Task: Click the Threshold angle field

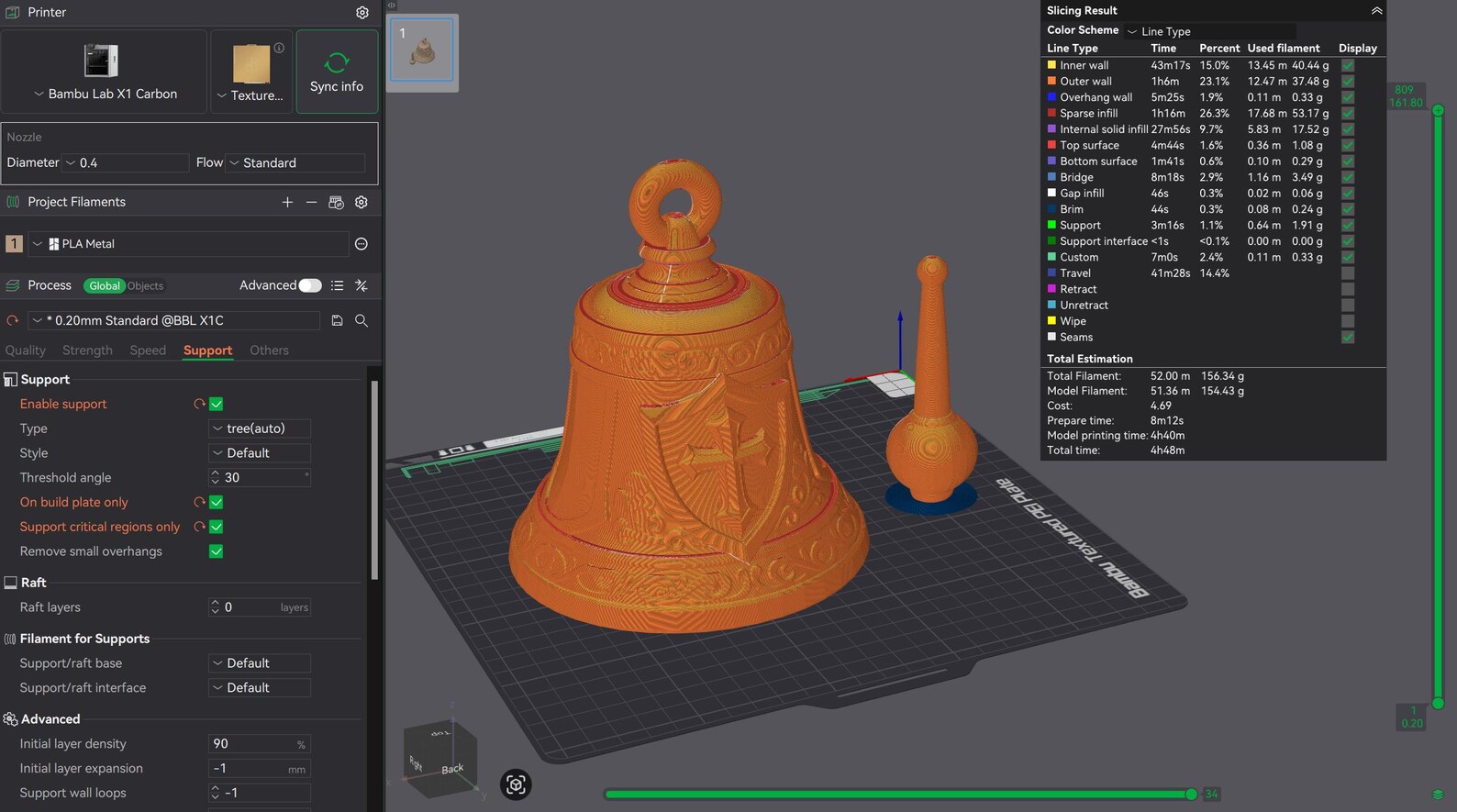Action: click(260, 478)
